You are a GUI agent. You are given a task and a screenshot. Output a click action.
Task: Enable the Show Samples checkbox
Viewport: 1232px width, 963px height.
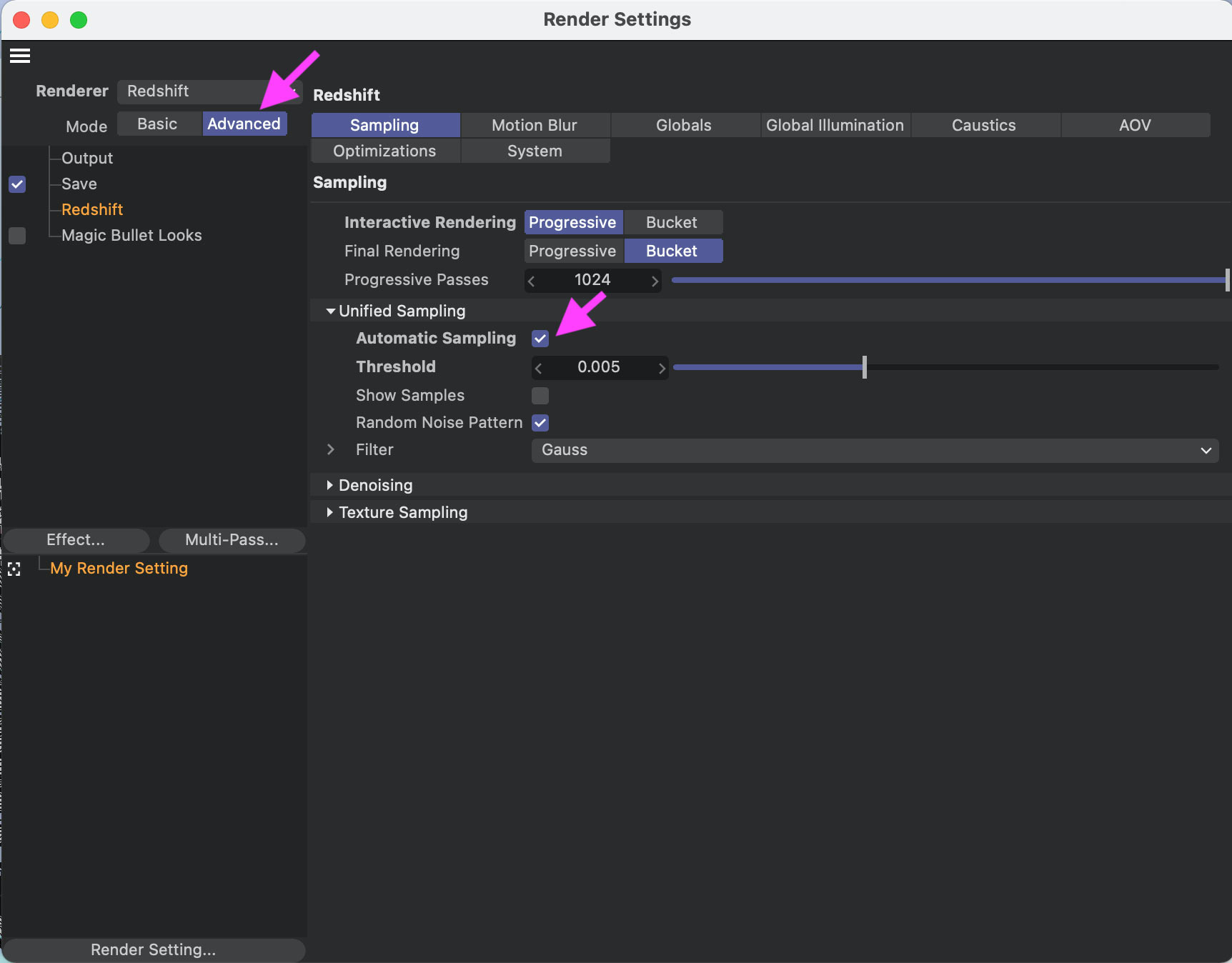tap(540, 396)
